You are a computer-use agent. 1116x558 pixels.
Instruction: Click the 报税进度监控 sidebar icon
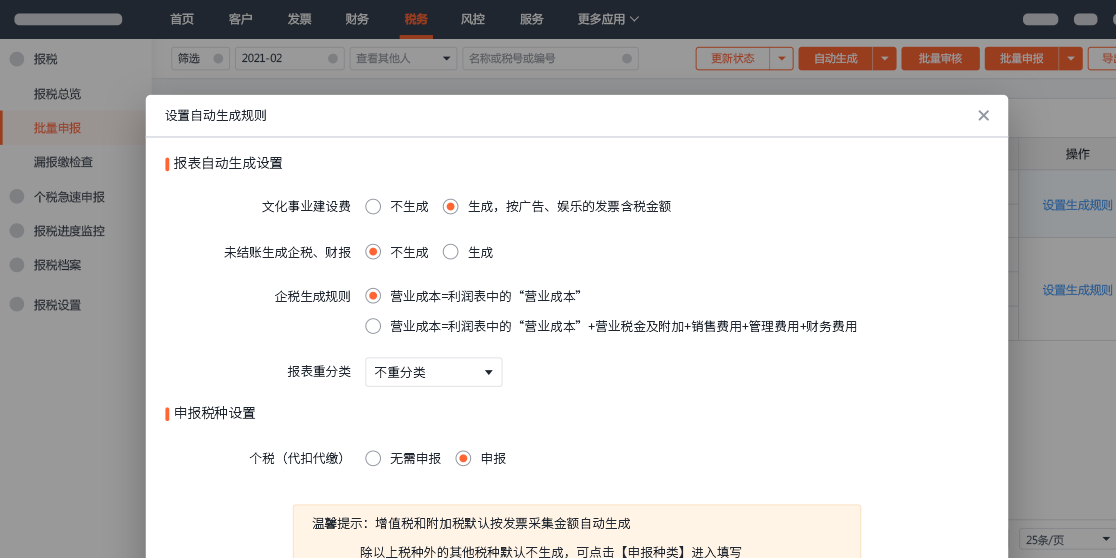pos(17,231)
